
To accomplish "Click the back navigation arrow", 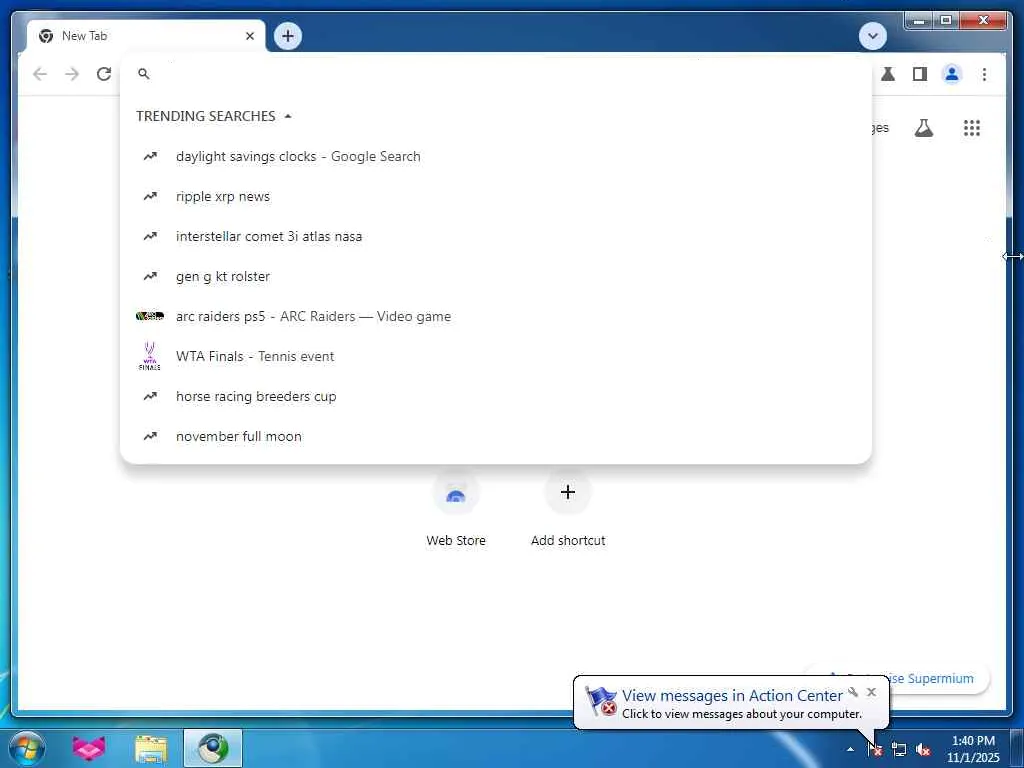I will (40, 74).
